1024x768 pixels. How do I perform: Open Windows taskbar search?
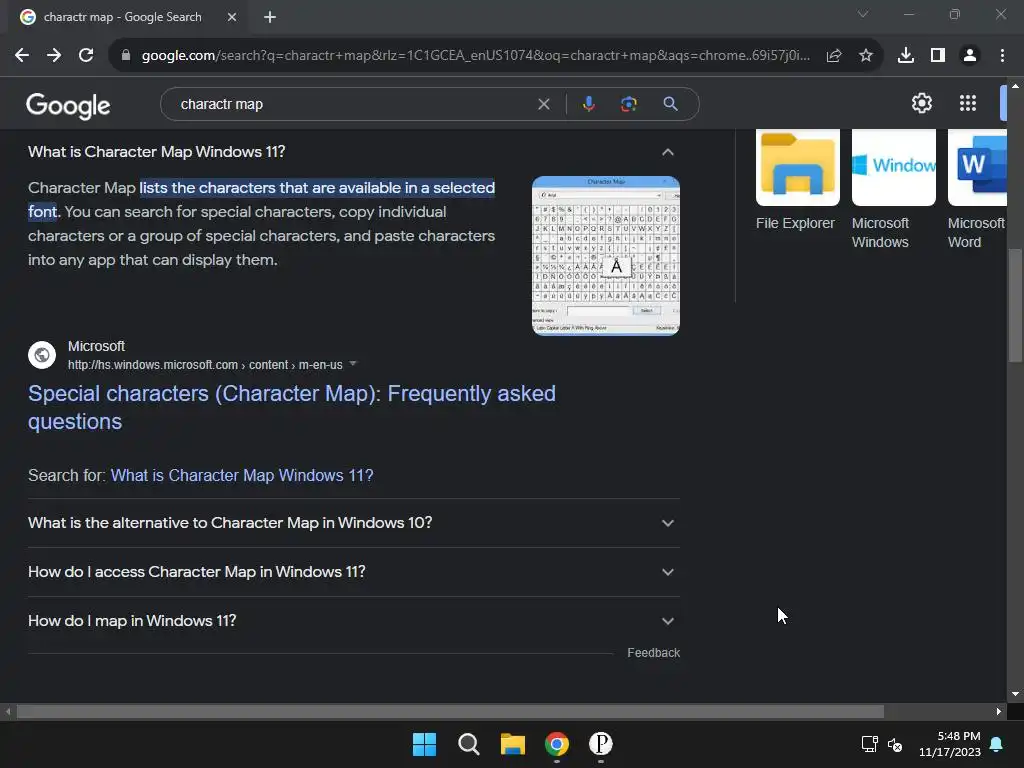468,744
